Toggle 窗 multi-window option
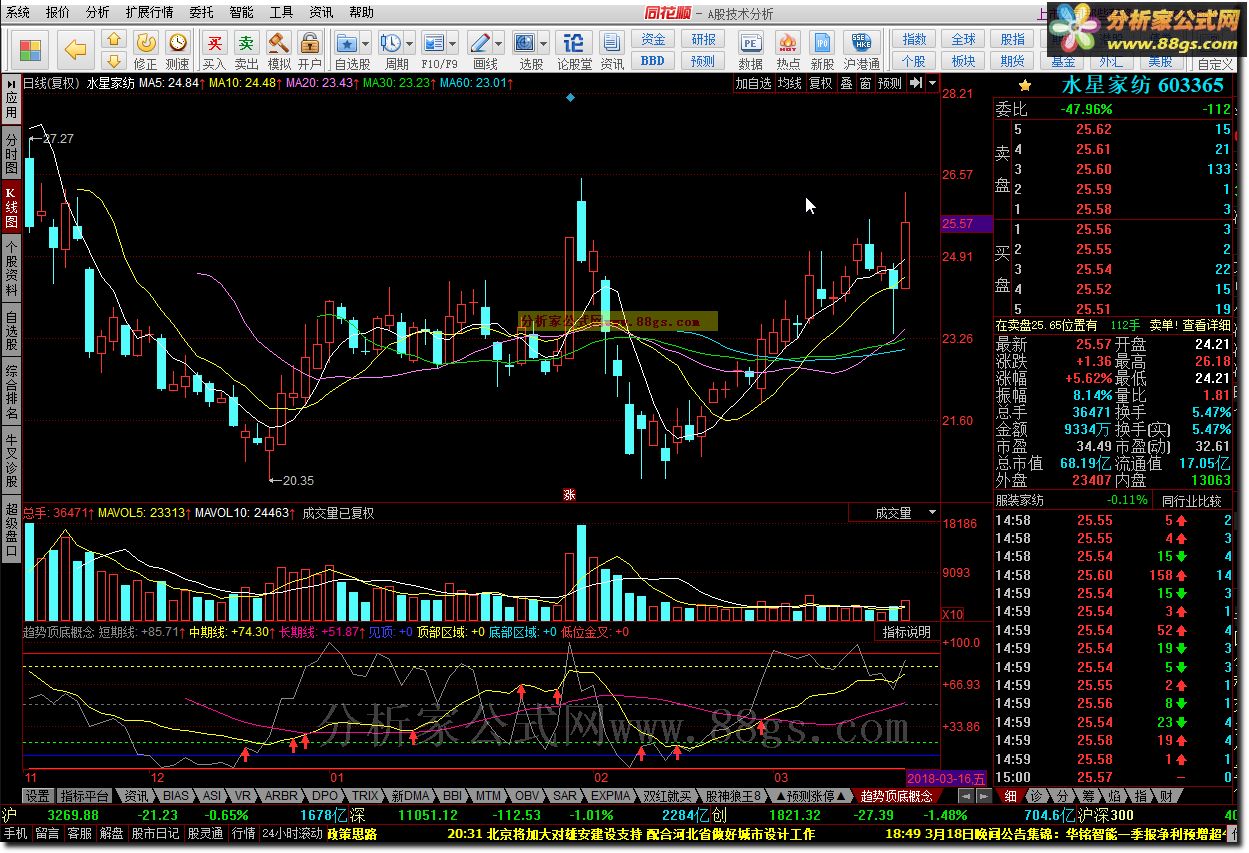Viewport: 1249px width, 853px height. click(x=865, y=84)
